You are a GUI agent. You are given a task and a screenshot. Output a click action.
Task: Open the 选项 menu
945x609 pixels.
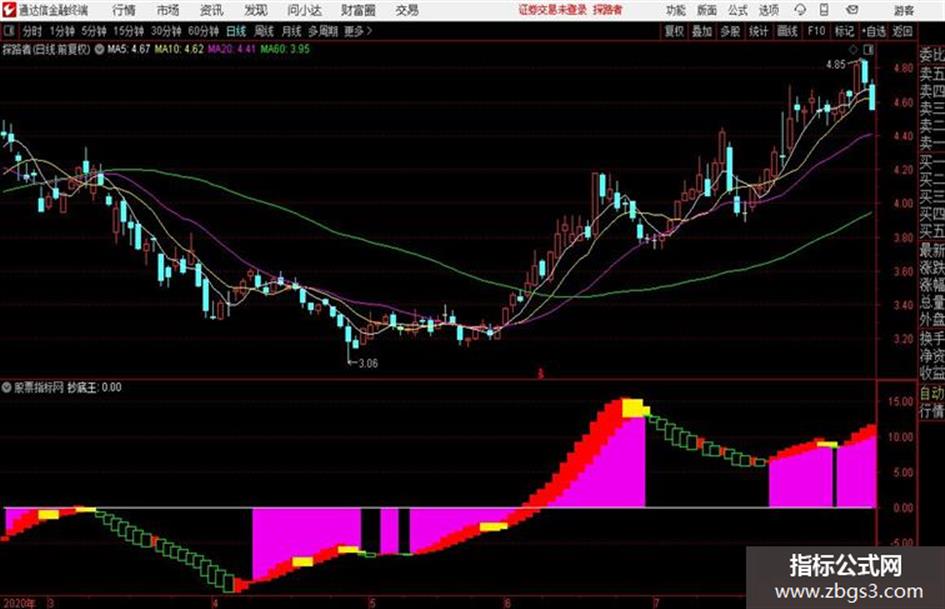pyautogui.click(x=768, y=10)
